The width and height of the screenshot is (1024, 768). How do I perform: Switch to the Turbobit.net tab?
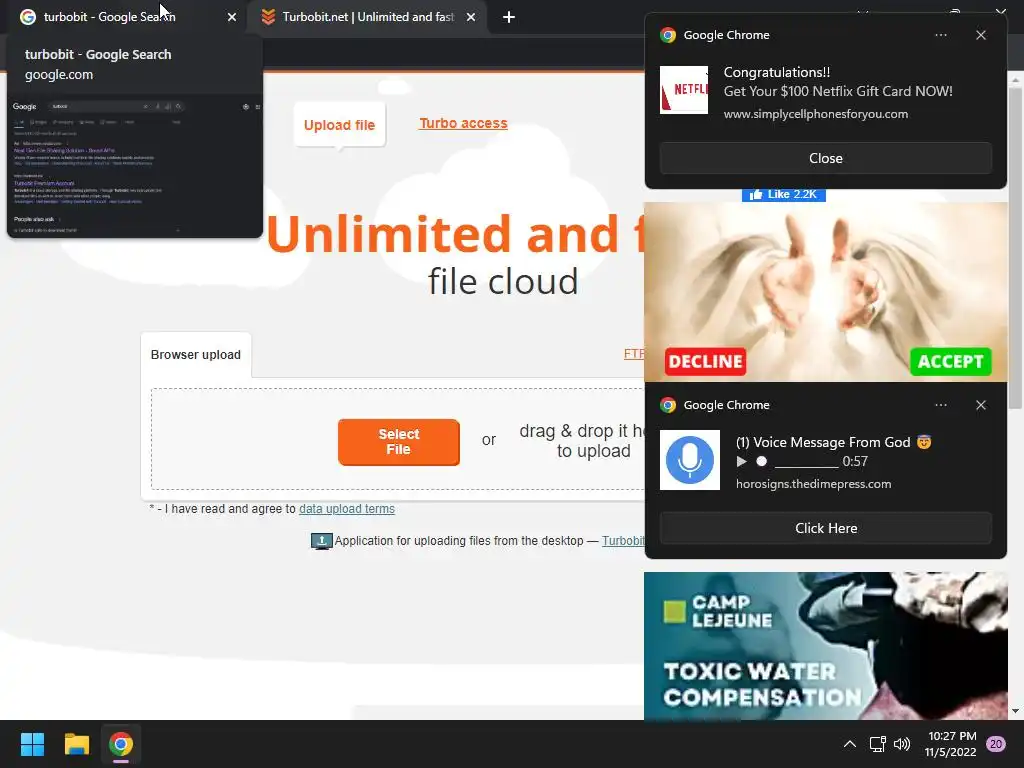(368, 17)
